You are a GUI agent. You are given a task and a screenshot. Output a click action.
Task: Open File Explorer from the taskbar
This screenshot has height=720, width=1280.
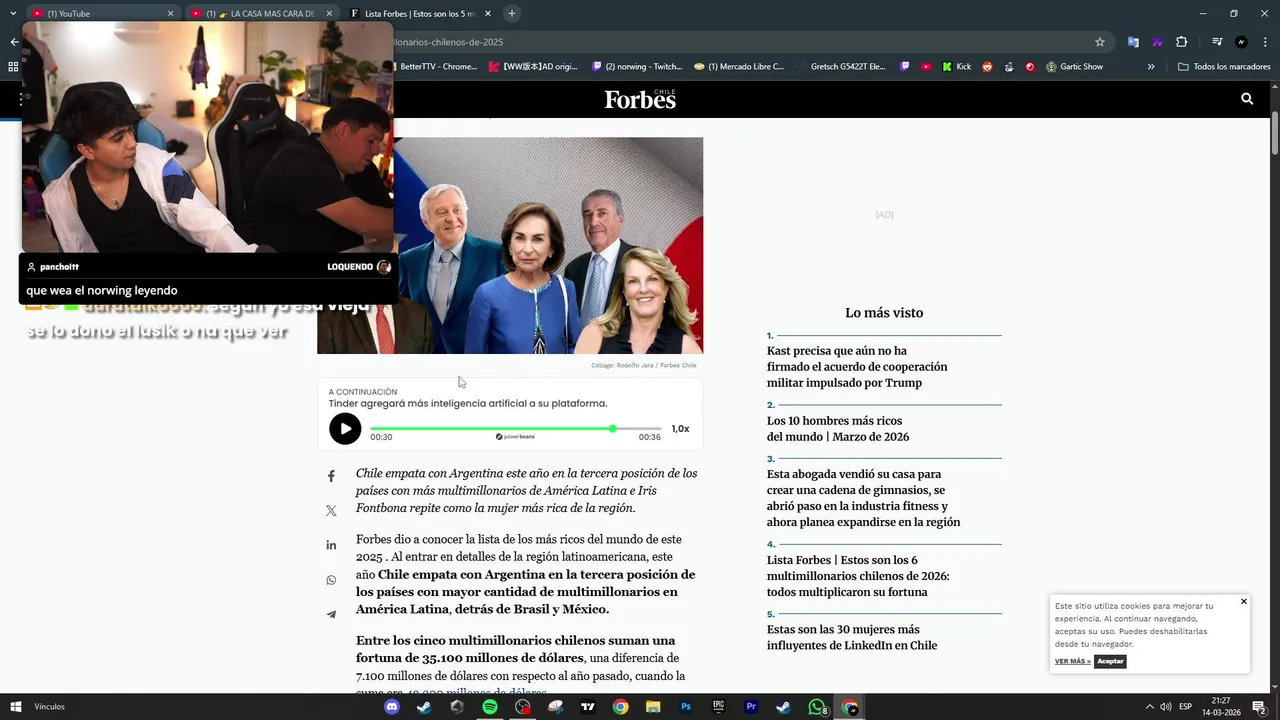[x=653, y=707]
